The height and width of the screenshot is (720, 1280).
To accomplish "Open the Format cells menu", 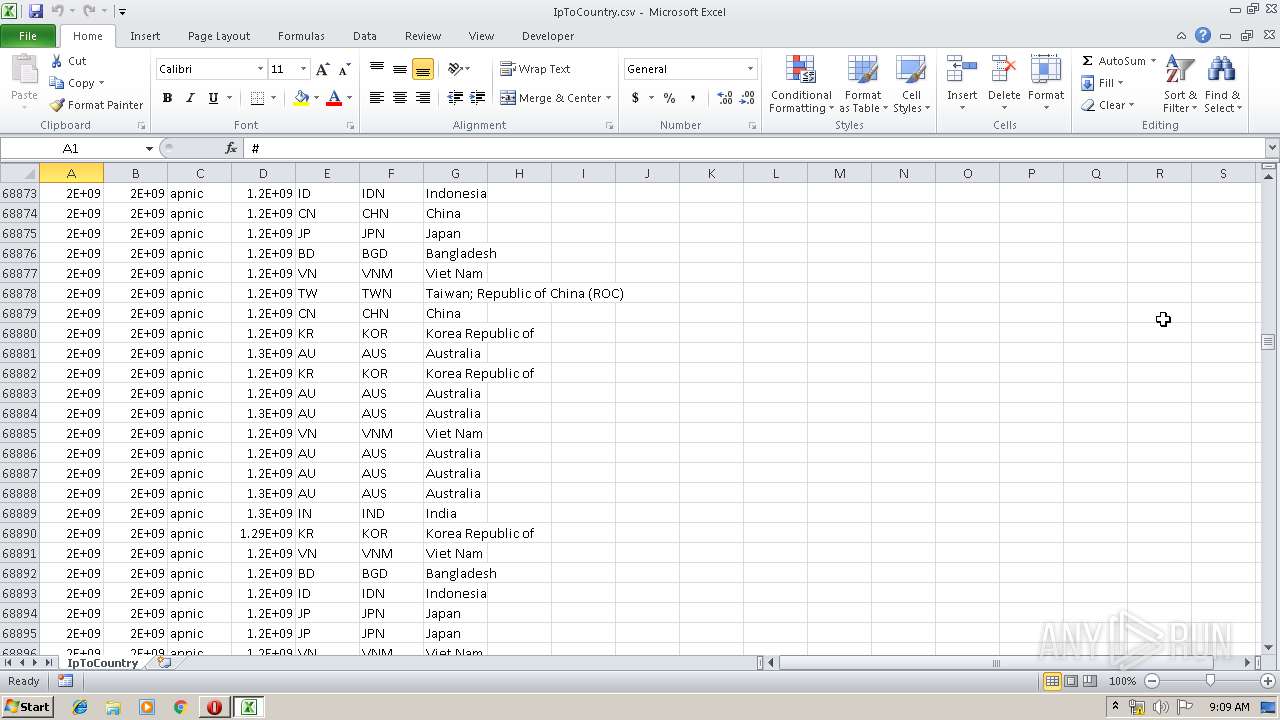I will (1046, 85).
